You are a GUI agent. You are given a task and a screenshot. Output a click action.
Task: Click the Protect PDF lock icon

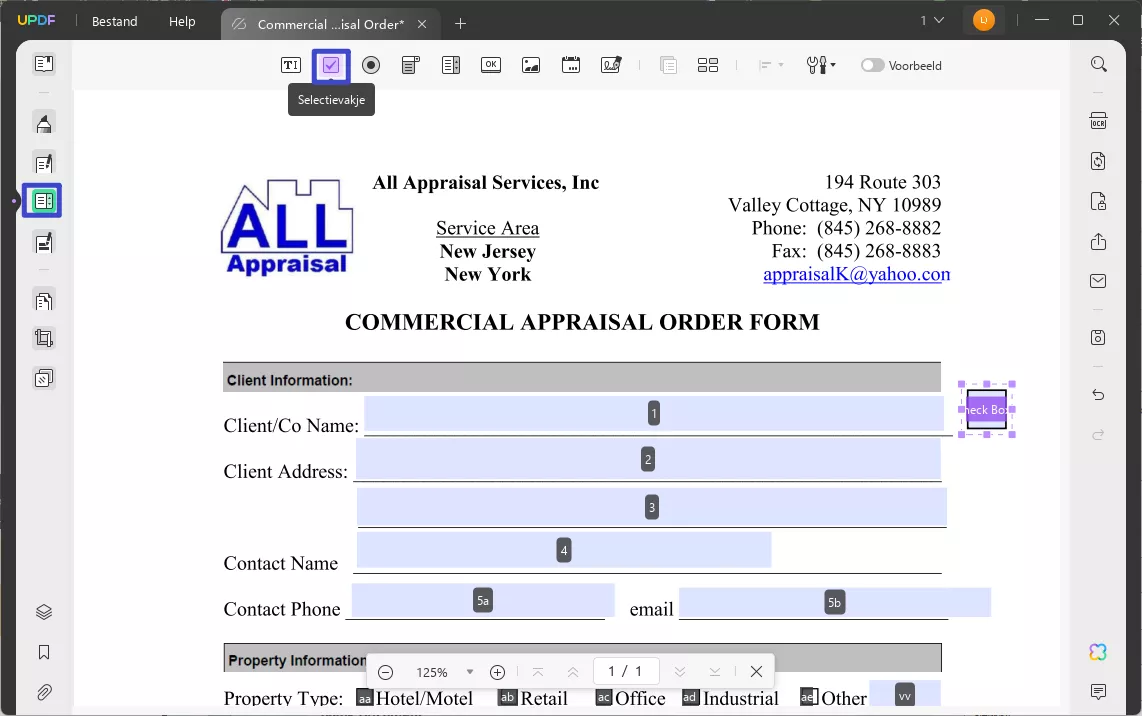tap(1098, 201)
